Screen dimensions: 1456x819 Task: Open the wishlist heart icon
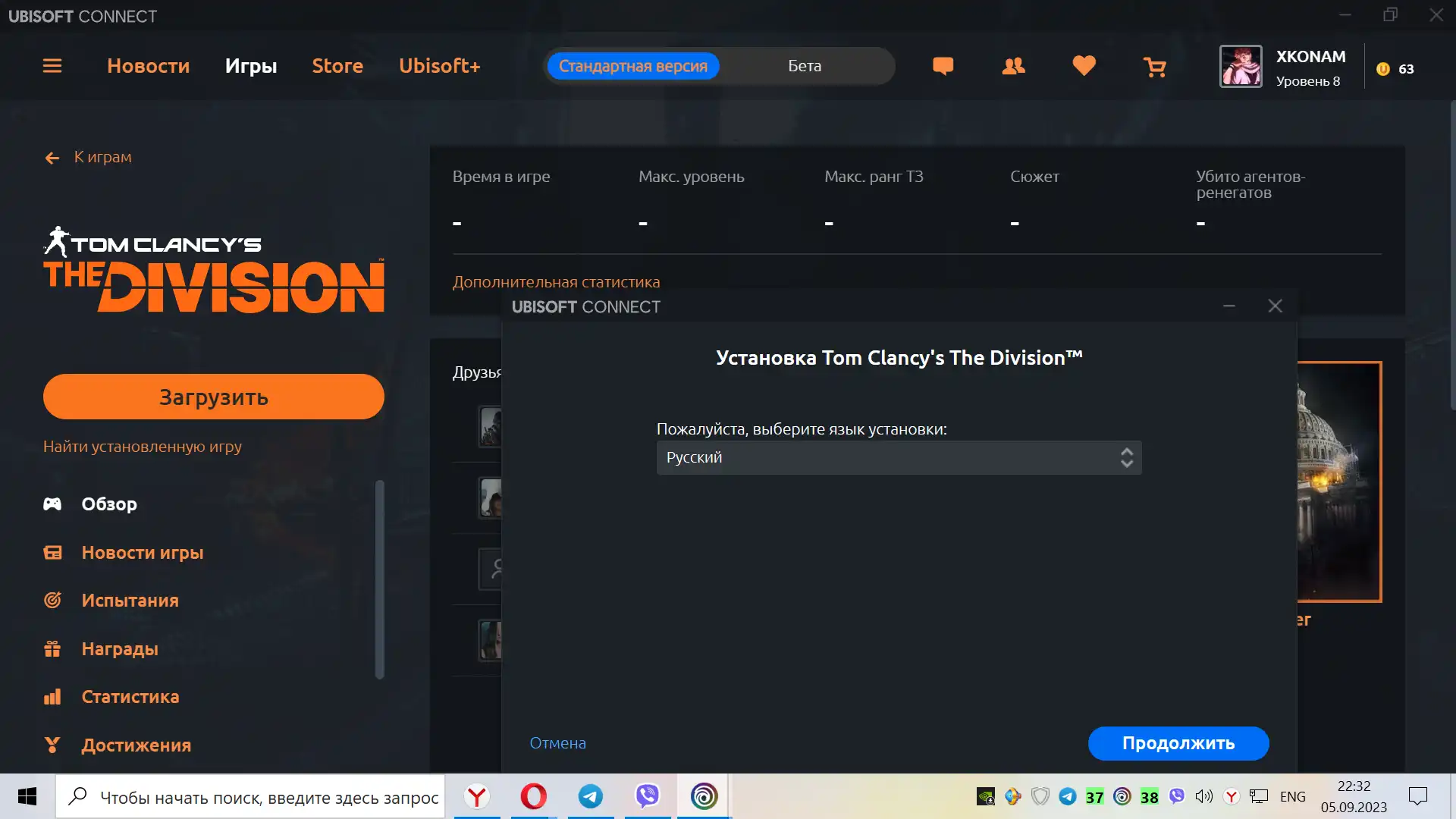[x=1084, y=66]
